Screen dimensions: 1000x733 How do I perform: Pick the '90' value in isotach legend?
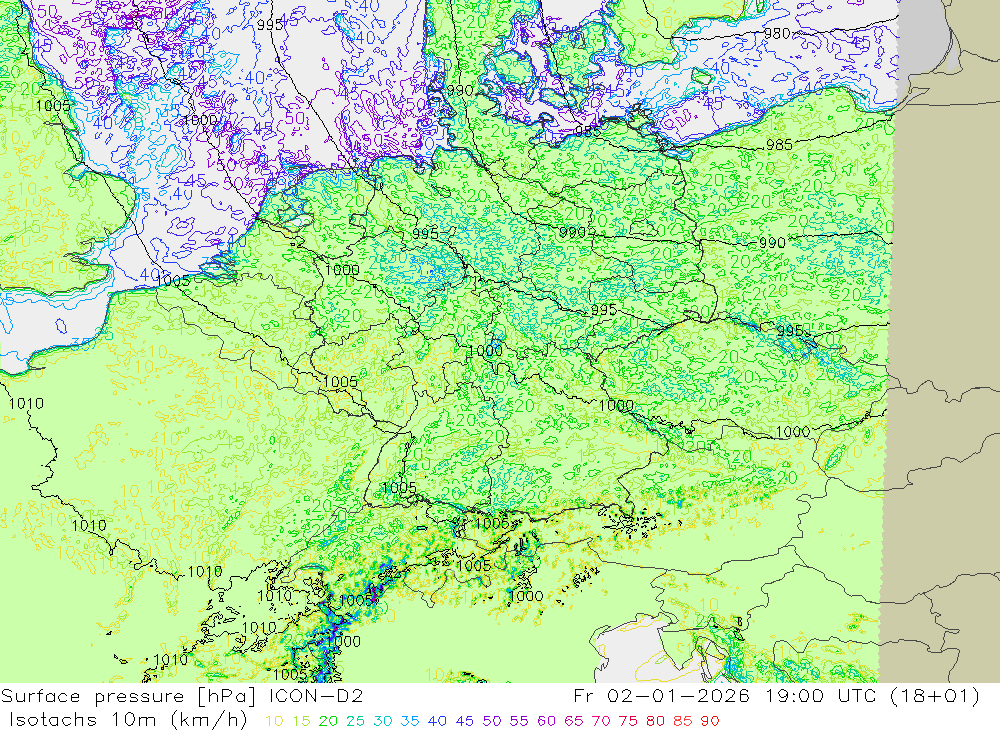(710, 722)
